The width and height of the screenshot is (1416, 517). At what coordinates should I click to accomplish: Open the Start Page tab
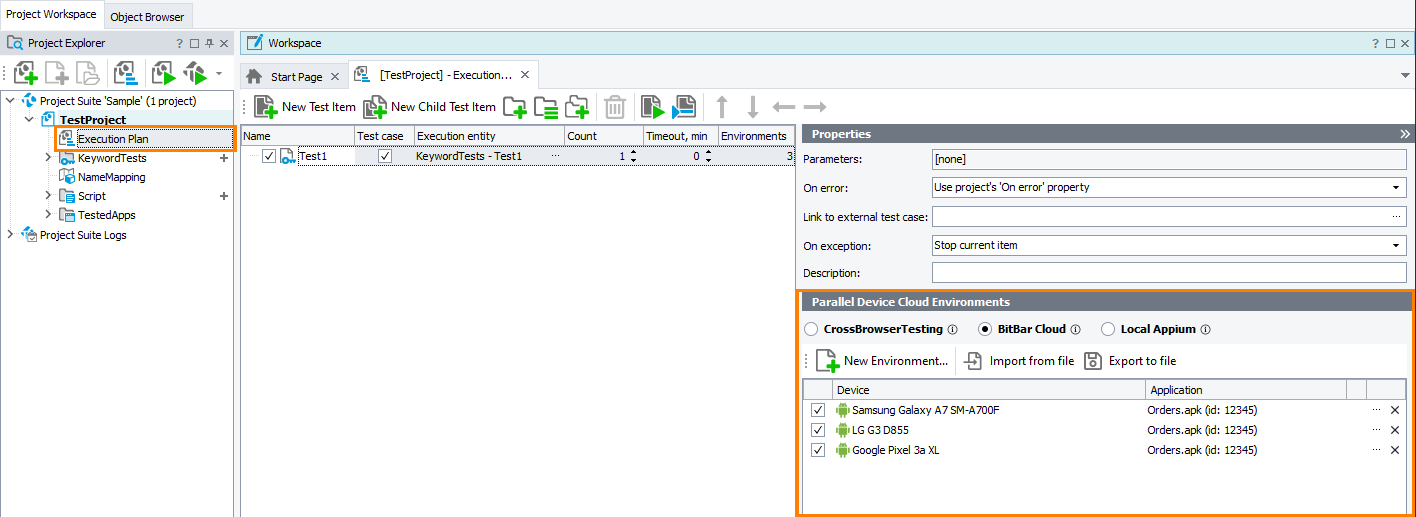[x=296, y=77]
